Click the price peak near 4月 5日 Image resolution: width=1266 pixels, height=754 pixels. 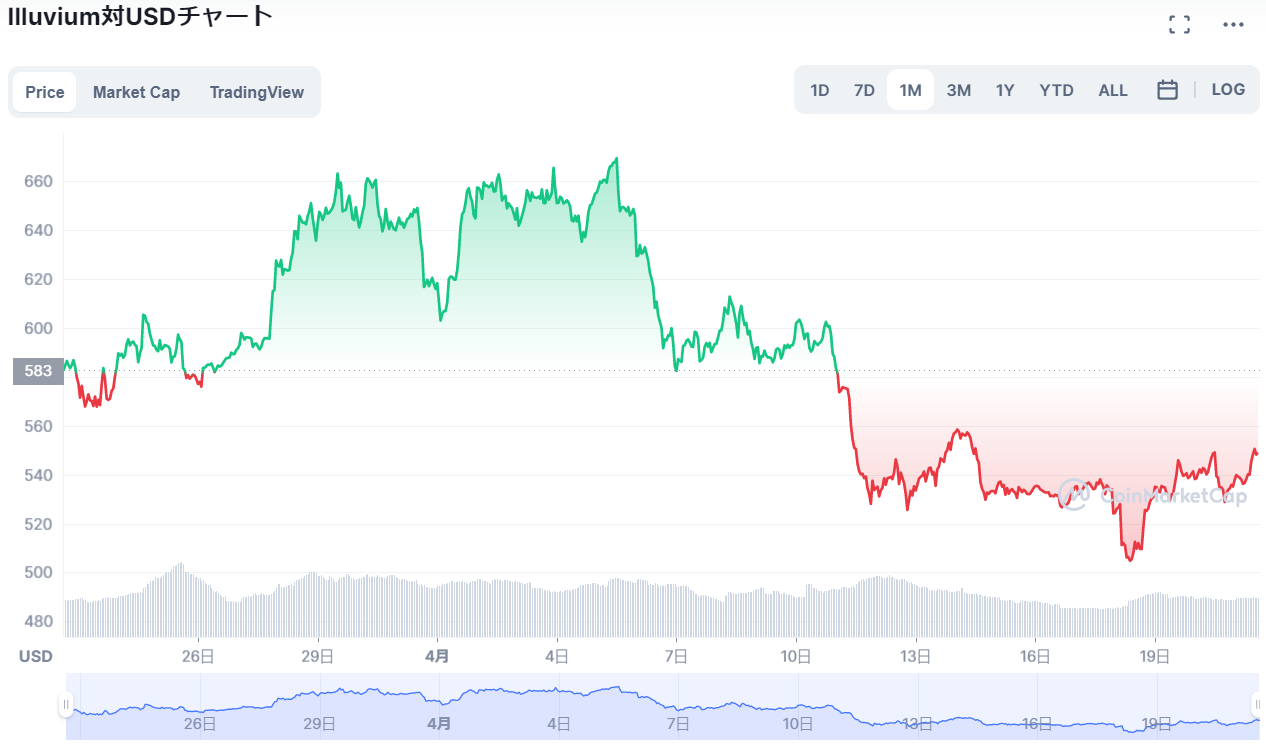(x=616, y=159)
